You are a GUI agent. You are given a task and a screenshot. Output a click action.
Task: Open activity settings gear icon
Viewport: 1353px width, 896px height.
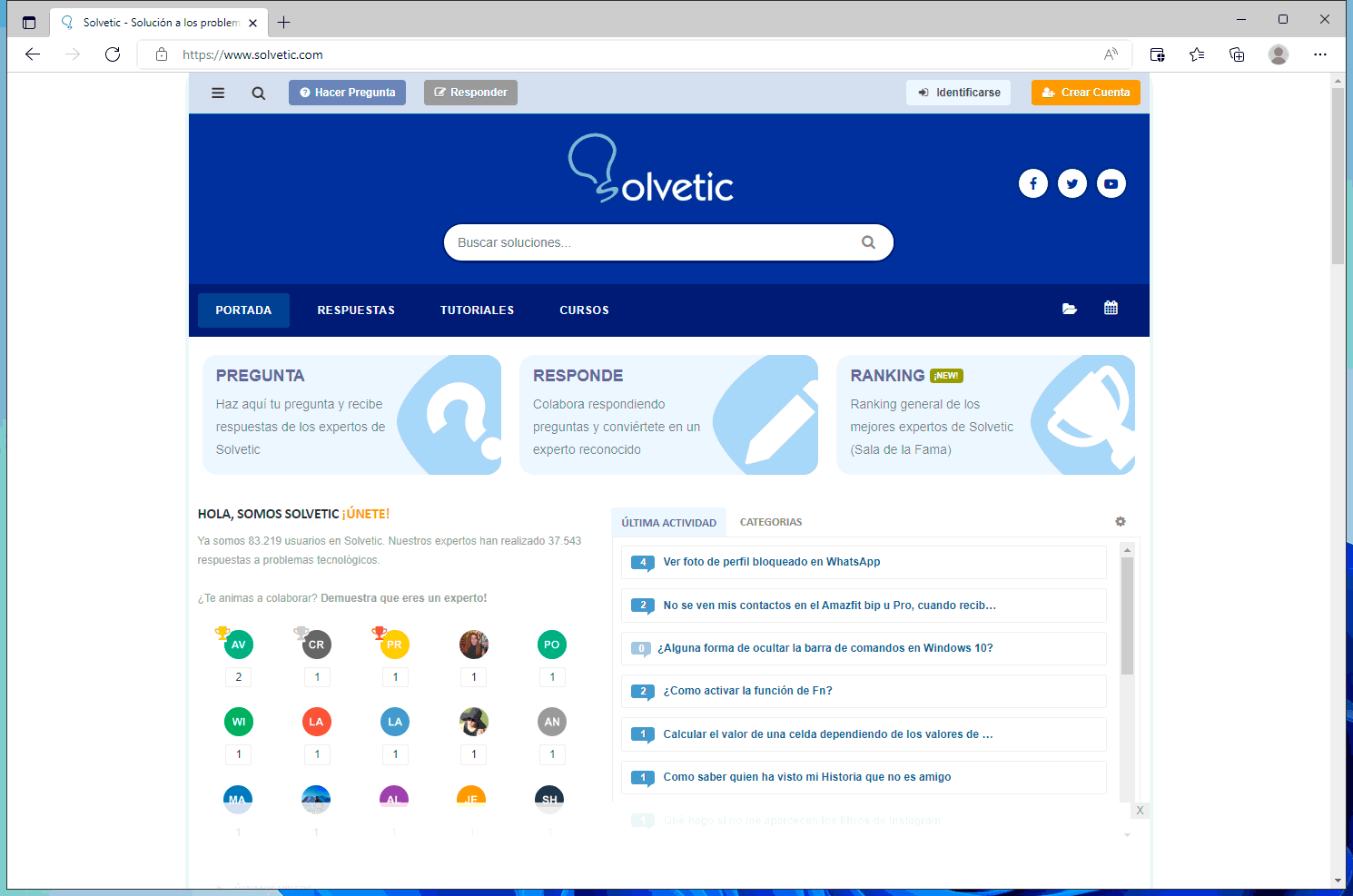[1121, 521]
